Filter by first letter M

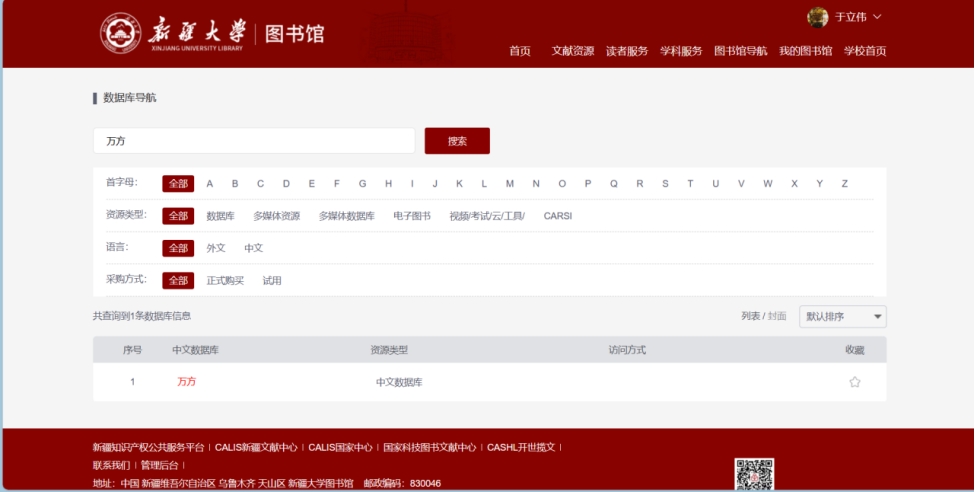(510, 183)
